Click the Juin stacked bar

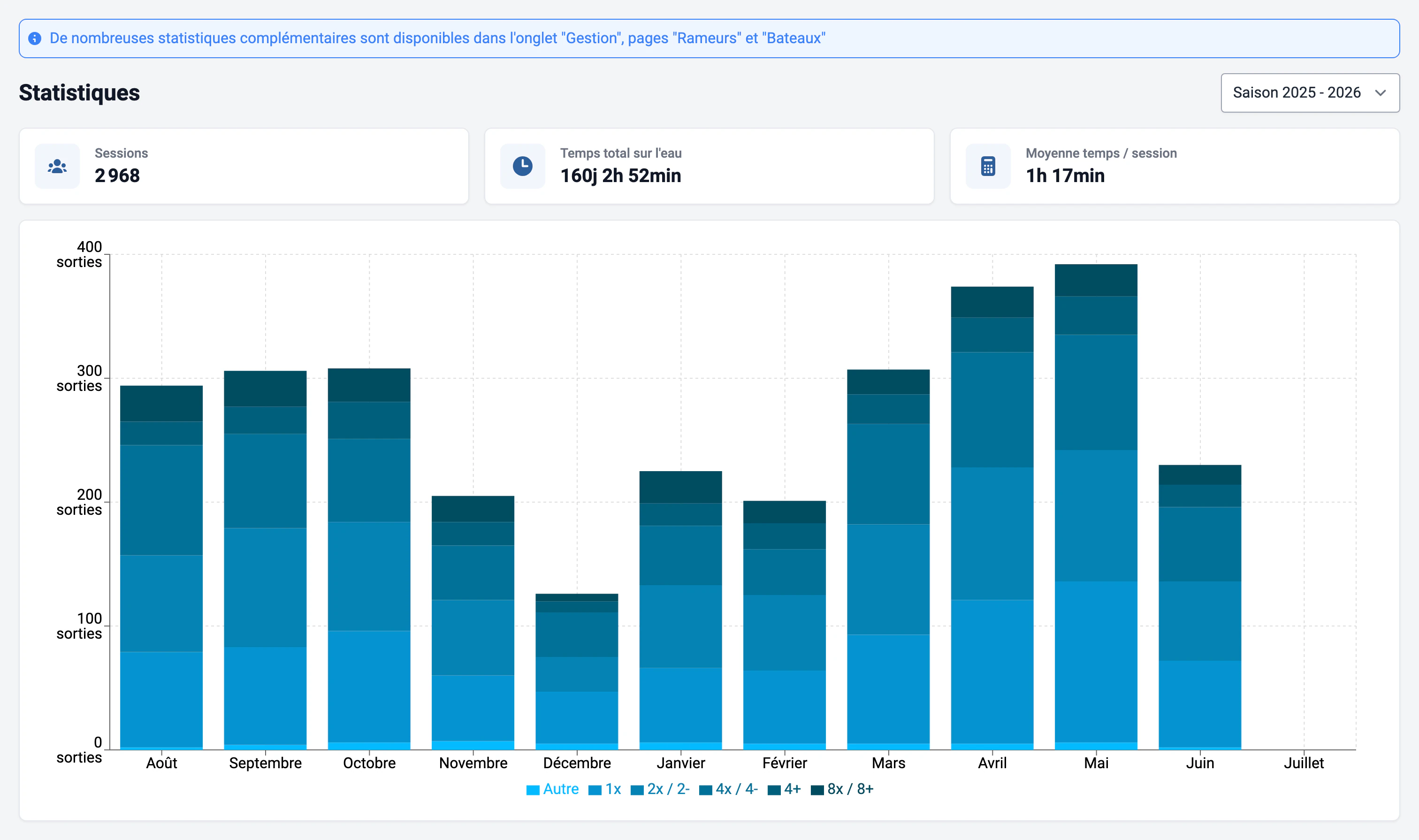[x=1200, y=607]
